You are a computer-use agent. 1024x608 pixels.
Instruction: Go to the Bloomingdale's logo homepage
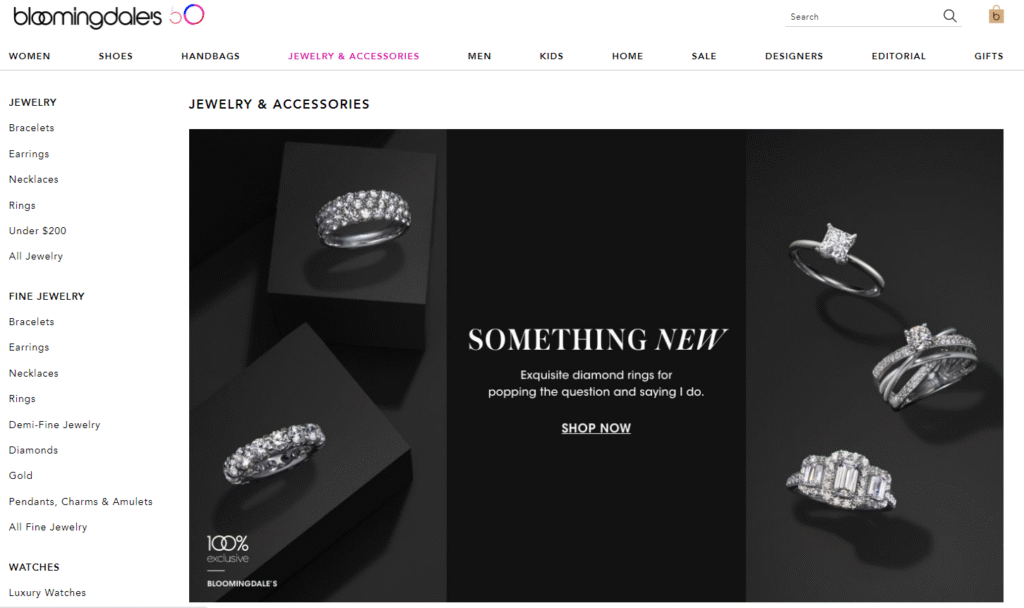coord(87,17)
